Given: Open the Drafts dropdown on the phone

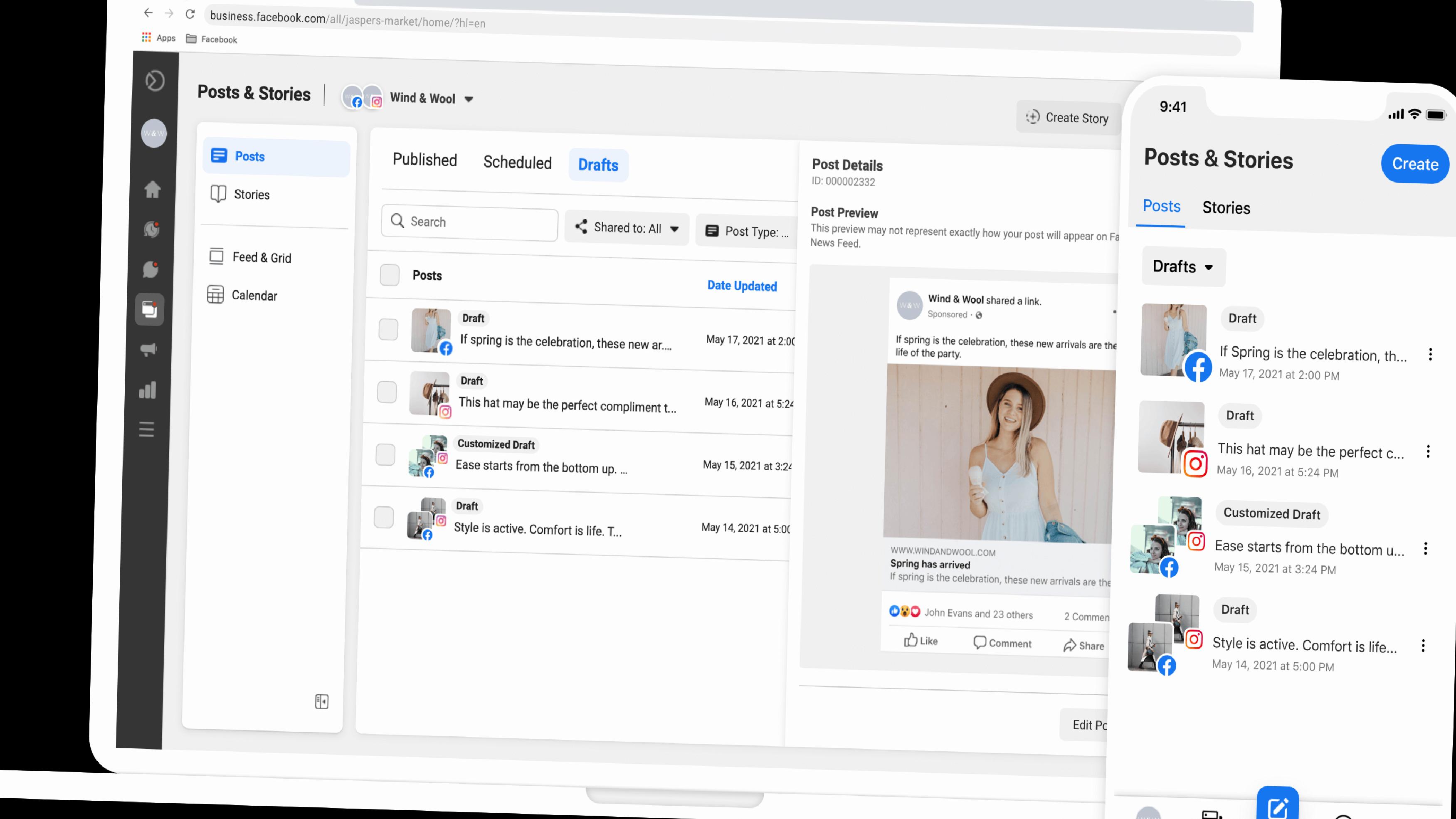Looking at the screenshot, I should coord(1183,267).
